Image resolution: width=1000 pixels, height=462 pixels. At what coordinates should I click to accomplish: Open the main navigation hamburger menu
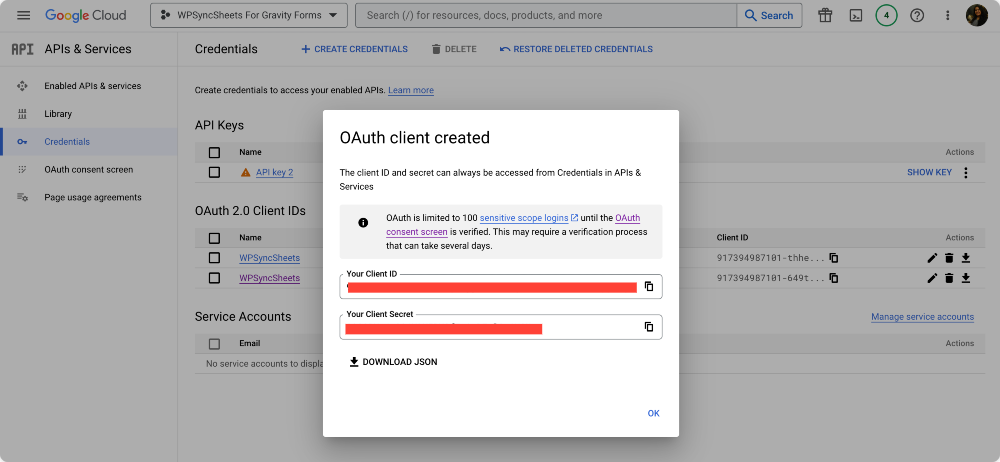click(x=24, y=15)
